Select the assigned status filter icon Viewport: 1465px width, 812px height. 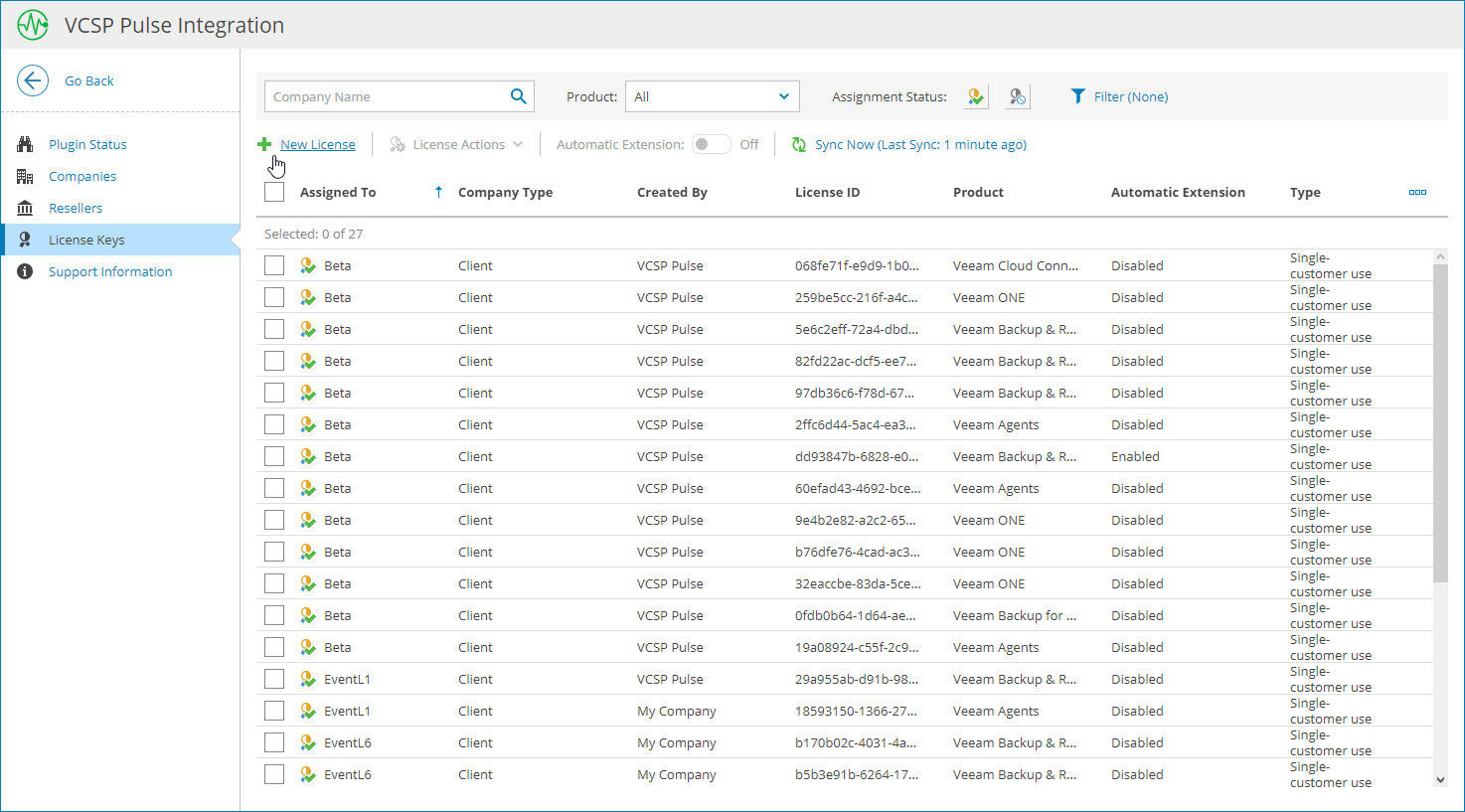[976, 96]
